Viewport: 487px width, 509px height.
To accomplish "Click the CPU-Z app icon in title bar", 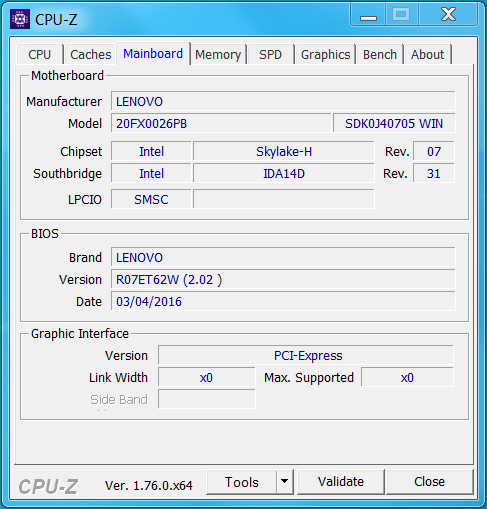I will (x=20, y=19).
